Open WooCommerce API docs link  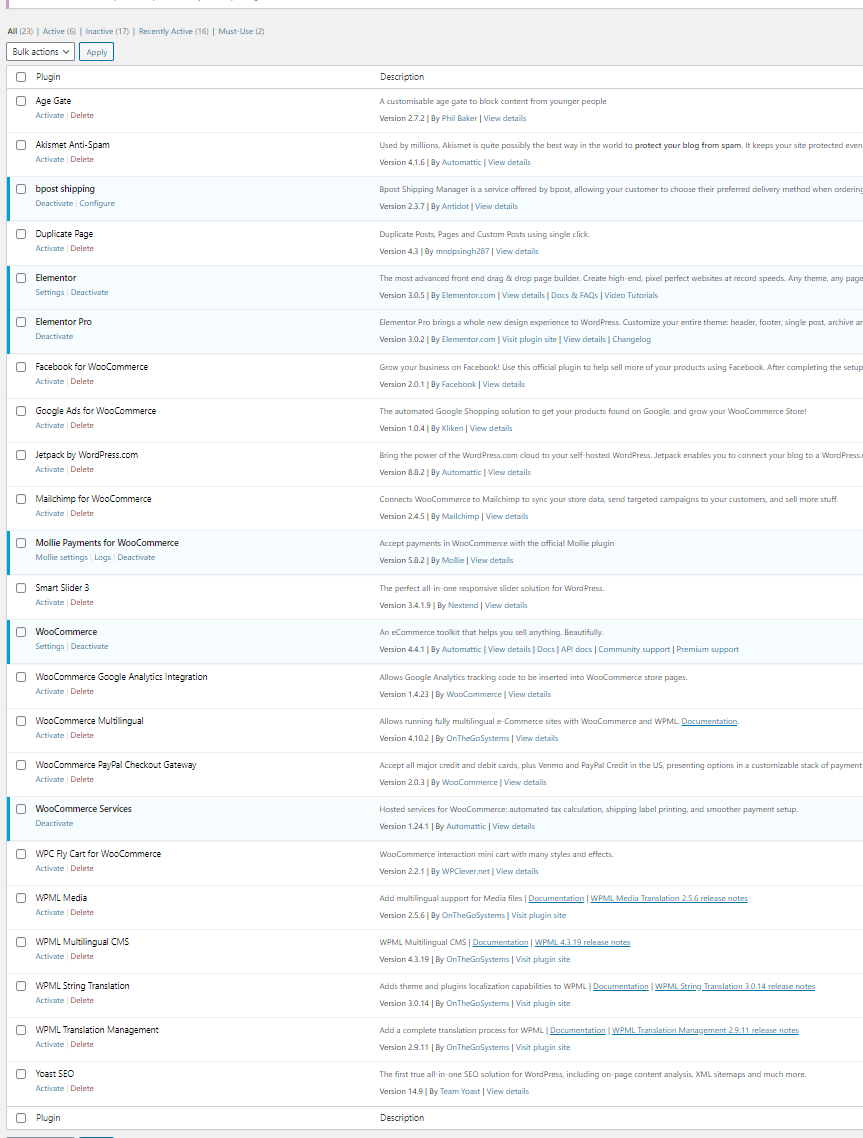[x=576, y=650]
